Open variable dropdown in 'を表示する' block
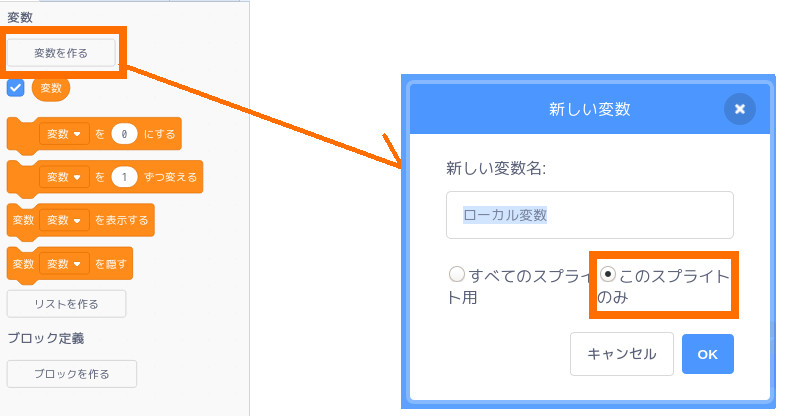 coord(64,220)
